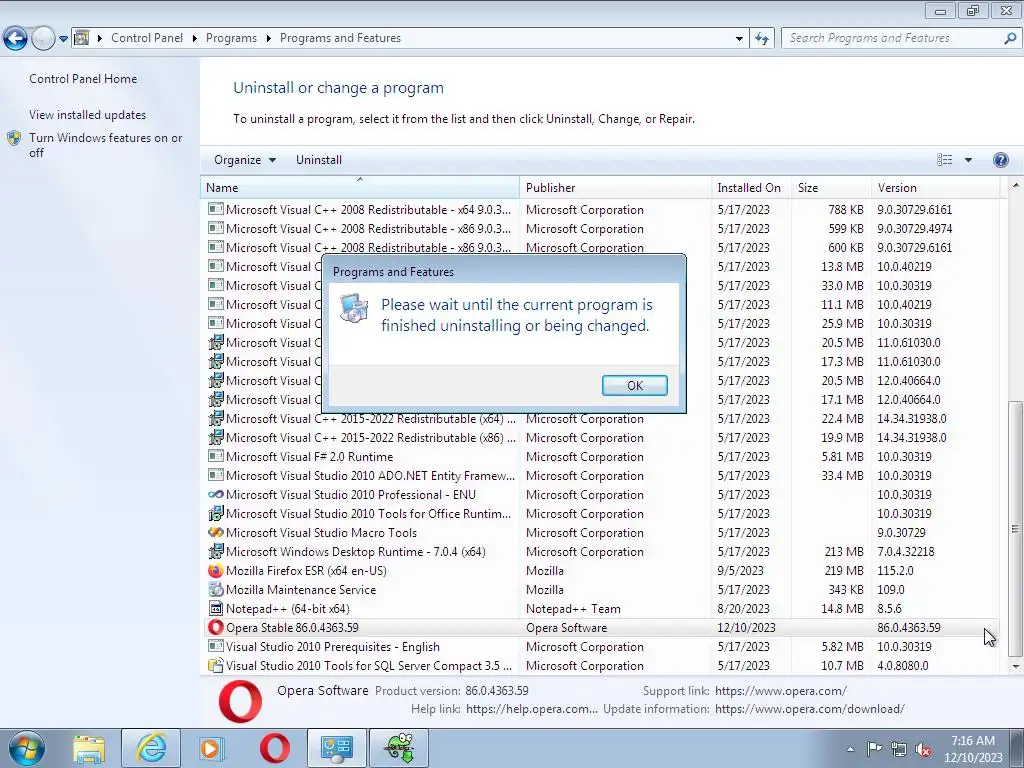Image resolution: width=1024 pixels, height=768 pixels.
Task: Sort by Installed On column header
Action: [x=751, y=187]
